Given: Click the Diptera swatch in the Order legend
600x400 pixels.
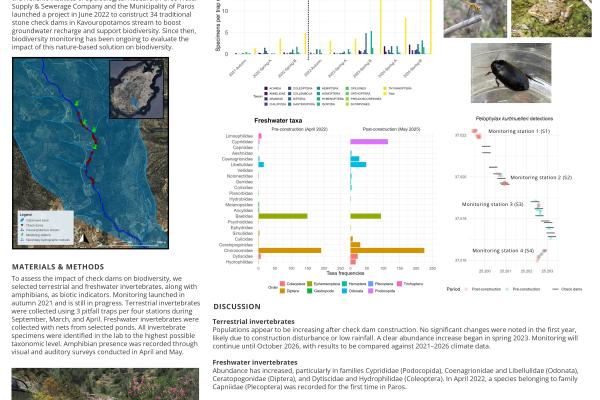Looking at the screenshot, I should (x=282, y=291).
